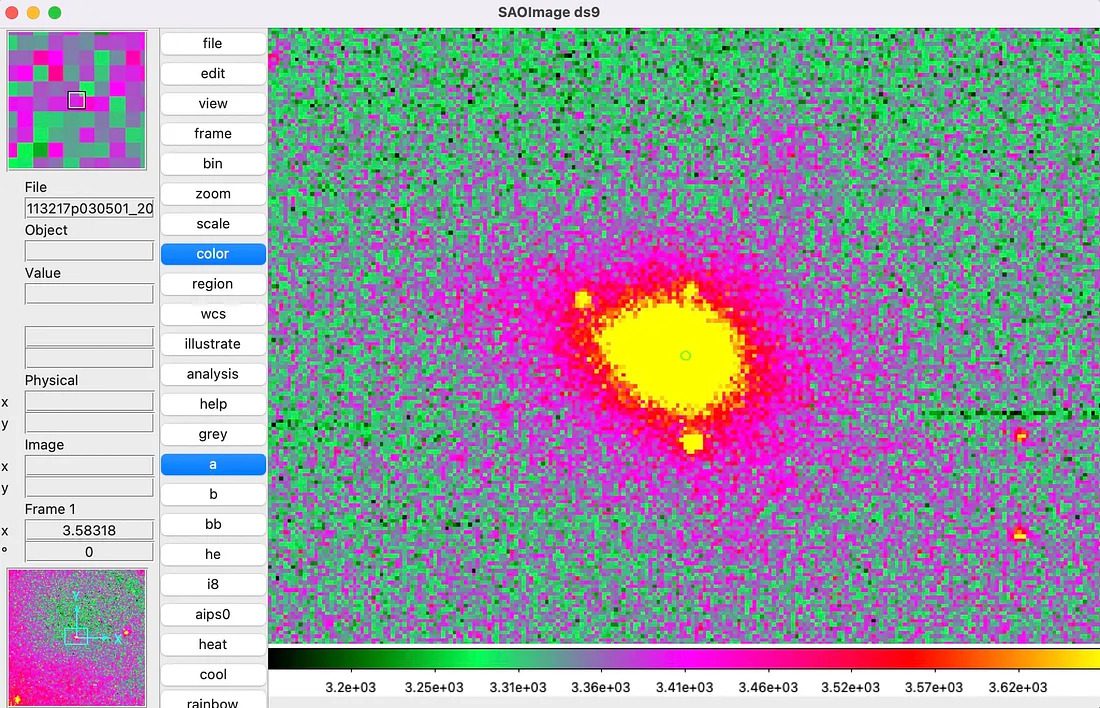Viewport: 1100px width, 708px height.
Task: Open the edit menu
Action: 213,73
